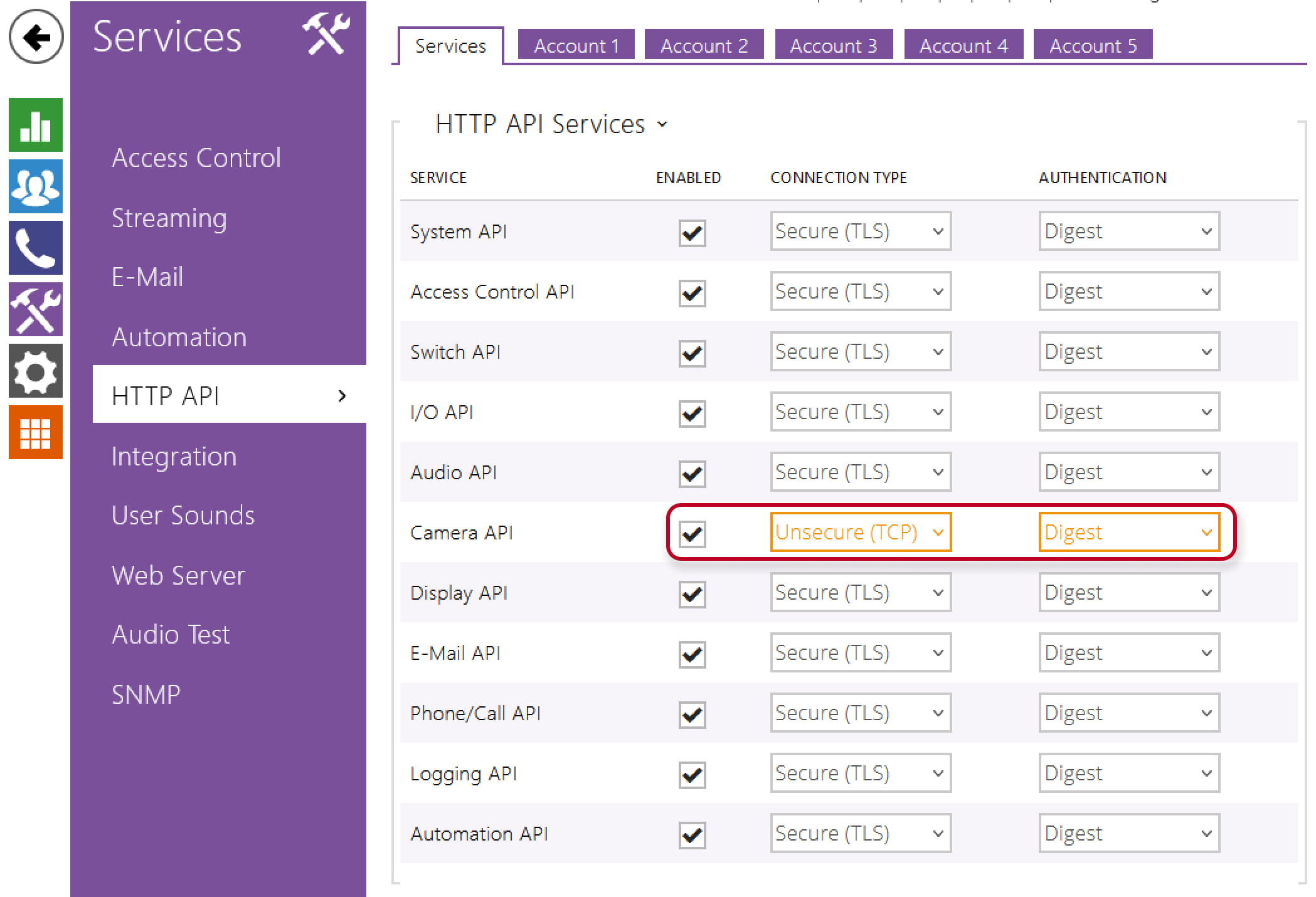
Task: Select the HTTP API menu item
Action: tap(230, 395)
